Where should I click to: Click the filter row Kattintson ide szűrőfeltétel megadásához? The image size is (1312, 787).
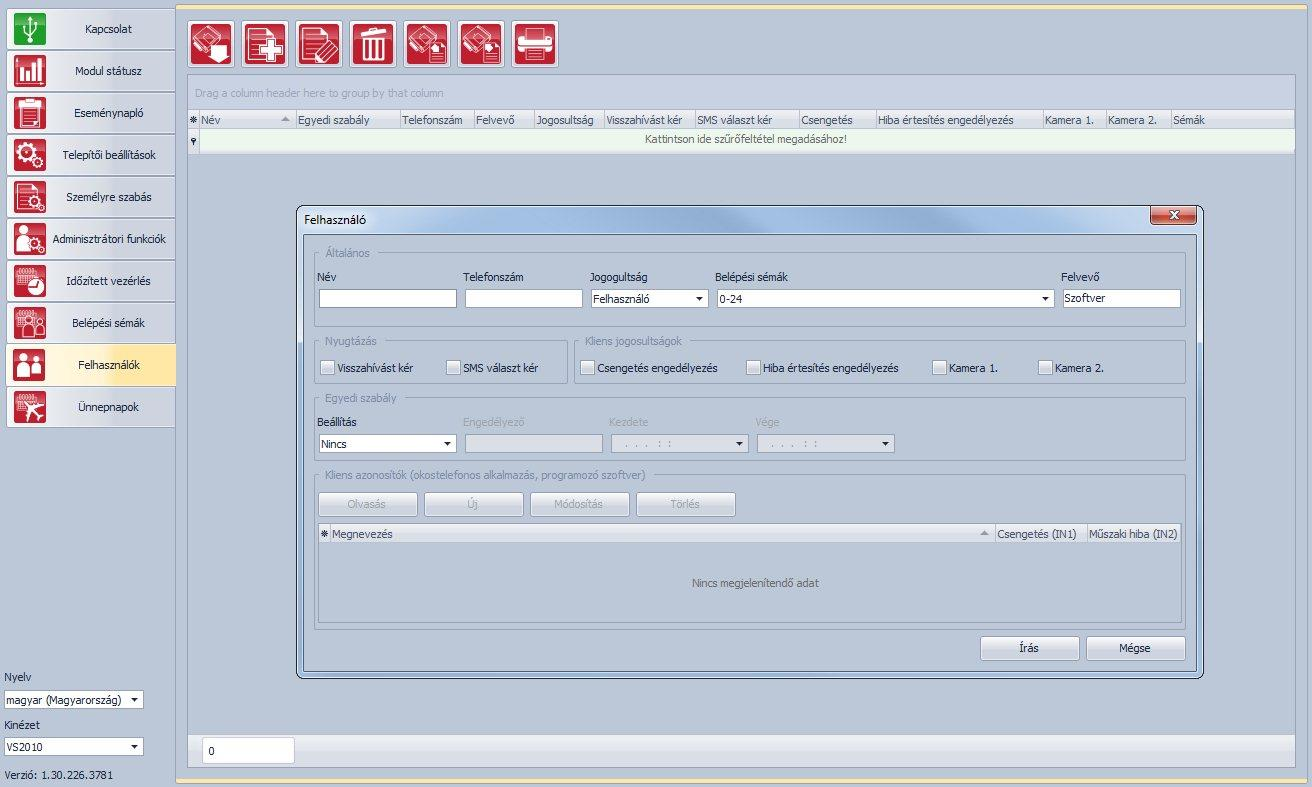(746, 139)
